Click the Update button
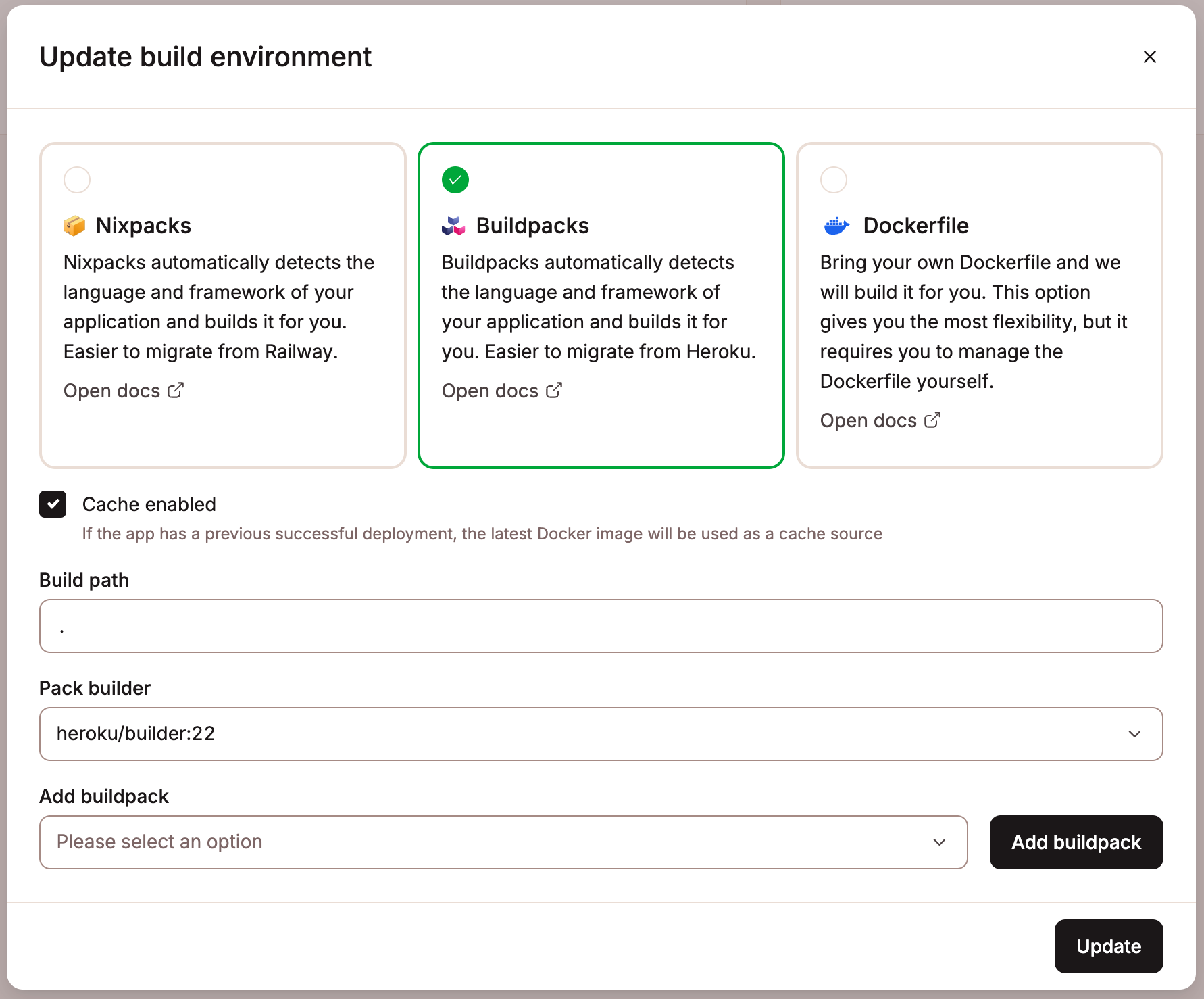 pyautogui.click(x=1109, y=946)
